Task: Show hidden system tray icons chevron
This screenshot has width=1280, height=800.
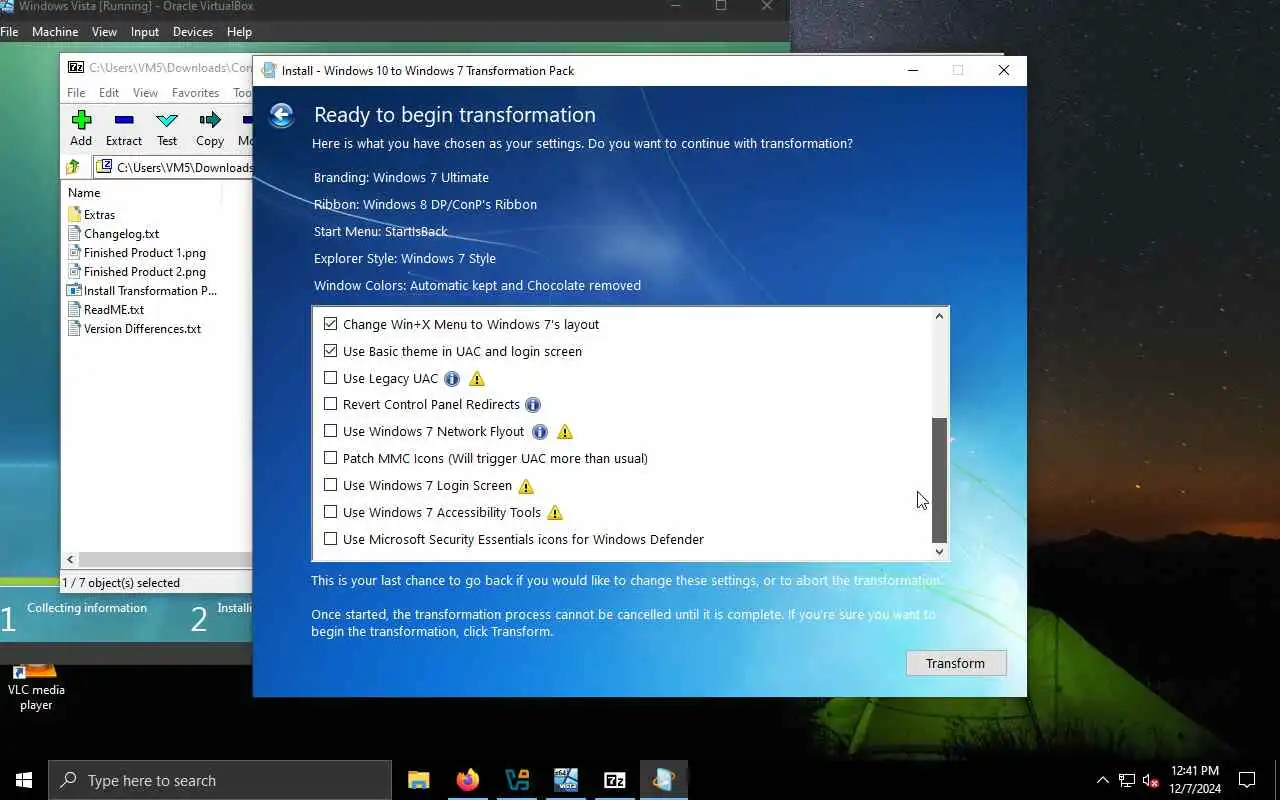Action: [1102, 780]
